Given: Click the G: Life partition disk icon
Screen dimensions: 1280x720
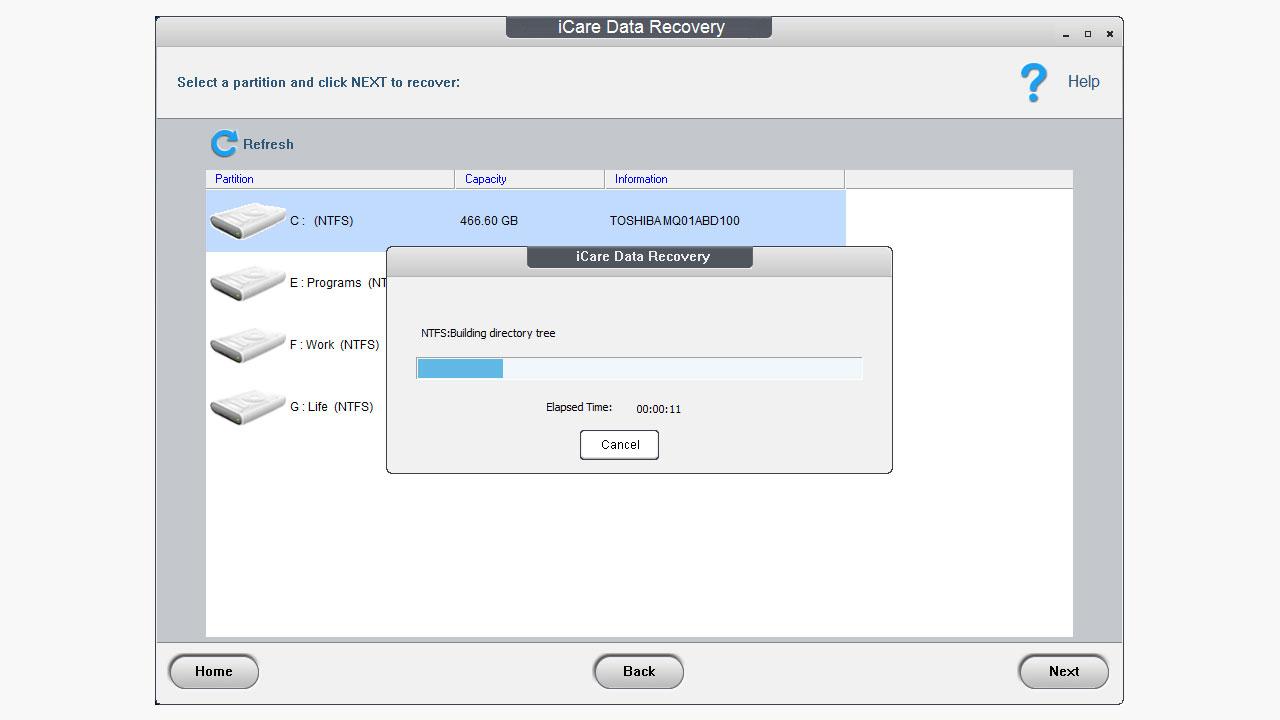Looking at the screenshot, I should tap(247, 405).
